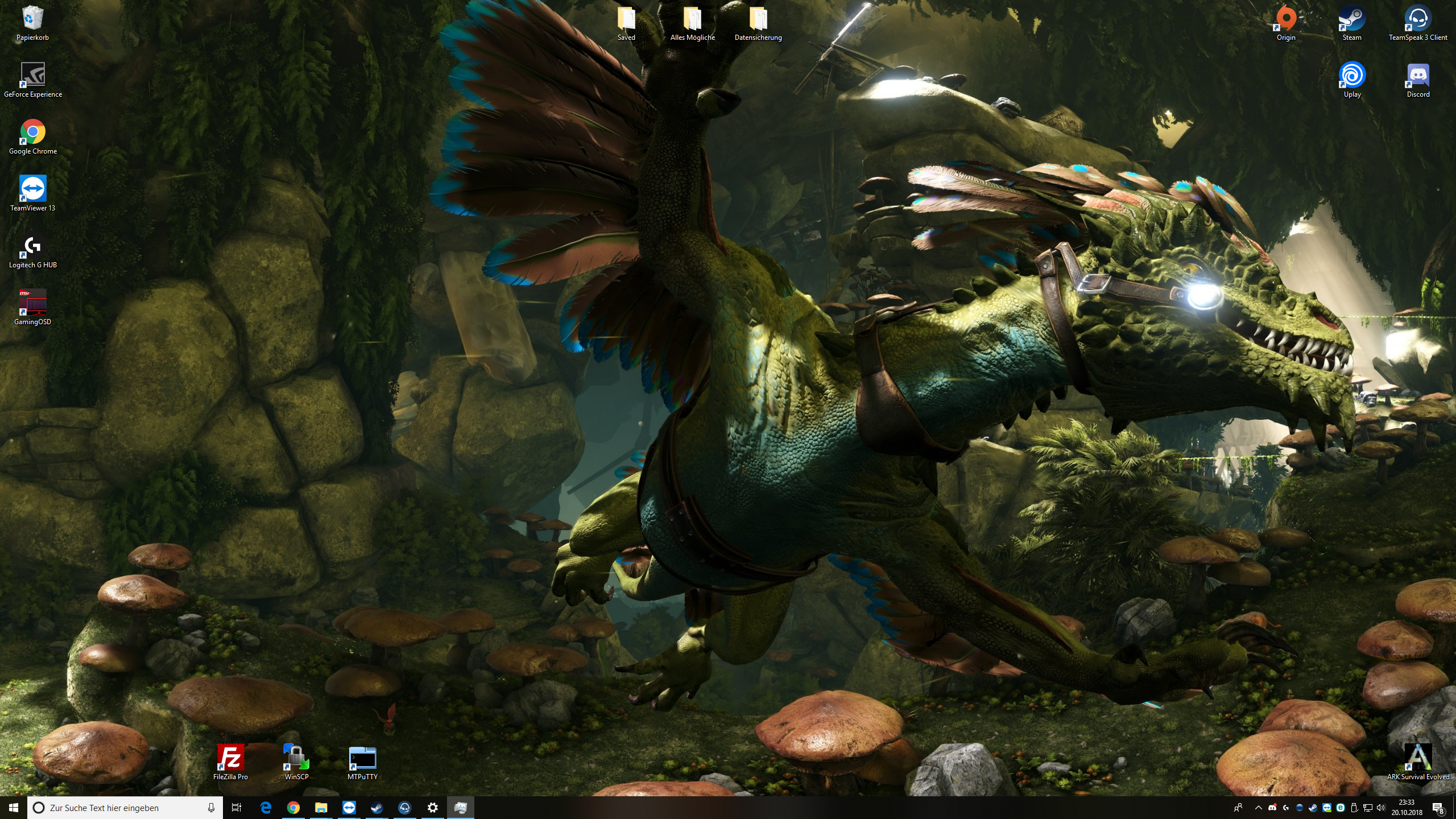This screenshot has height=819, width=1456.
Task: Click the Windows Start button
Action: [x=14, y=808]
